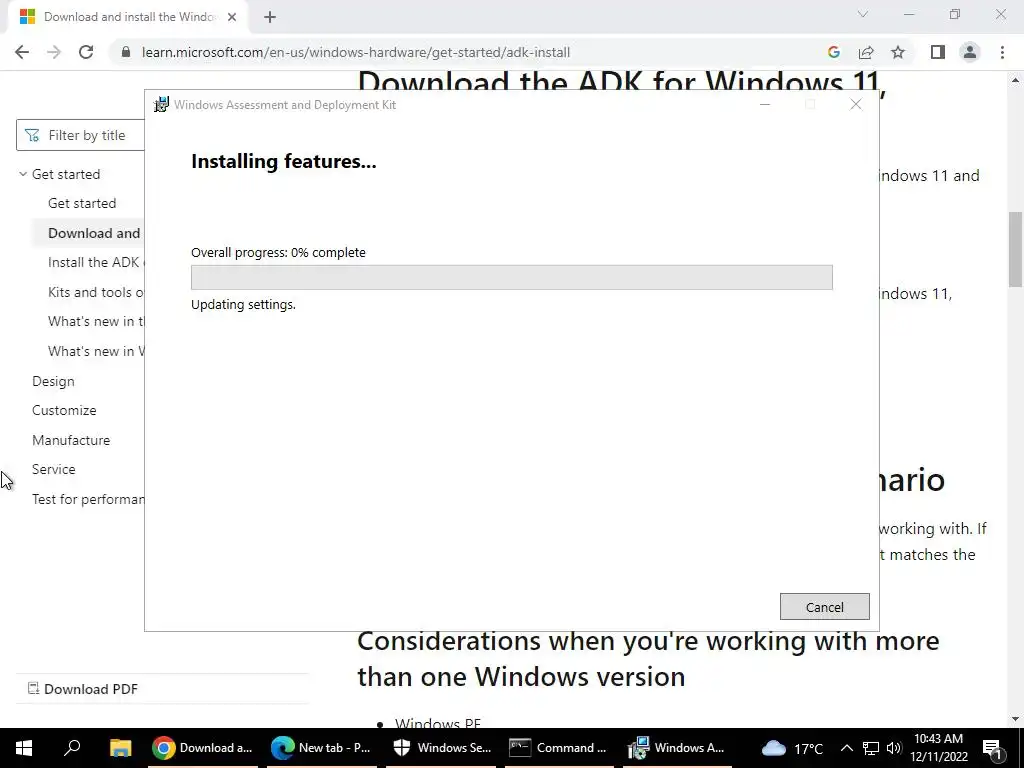
Task: Click the Chrome forward arrow
Action: pyautogui.click(x=54, y=52)
